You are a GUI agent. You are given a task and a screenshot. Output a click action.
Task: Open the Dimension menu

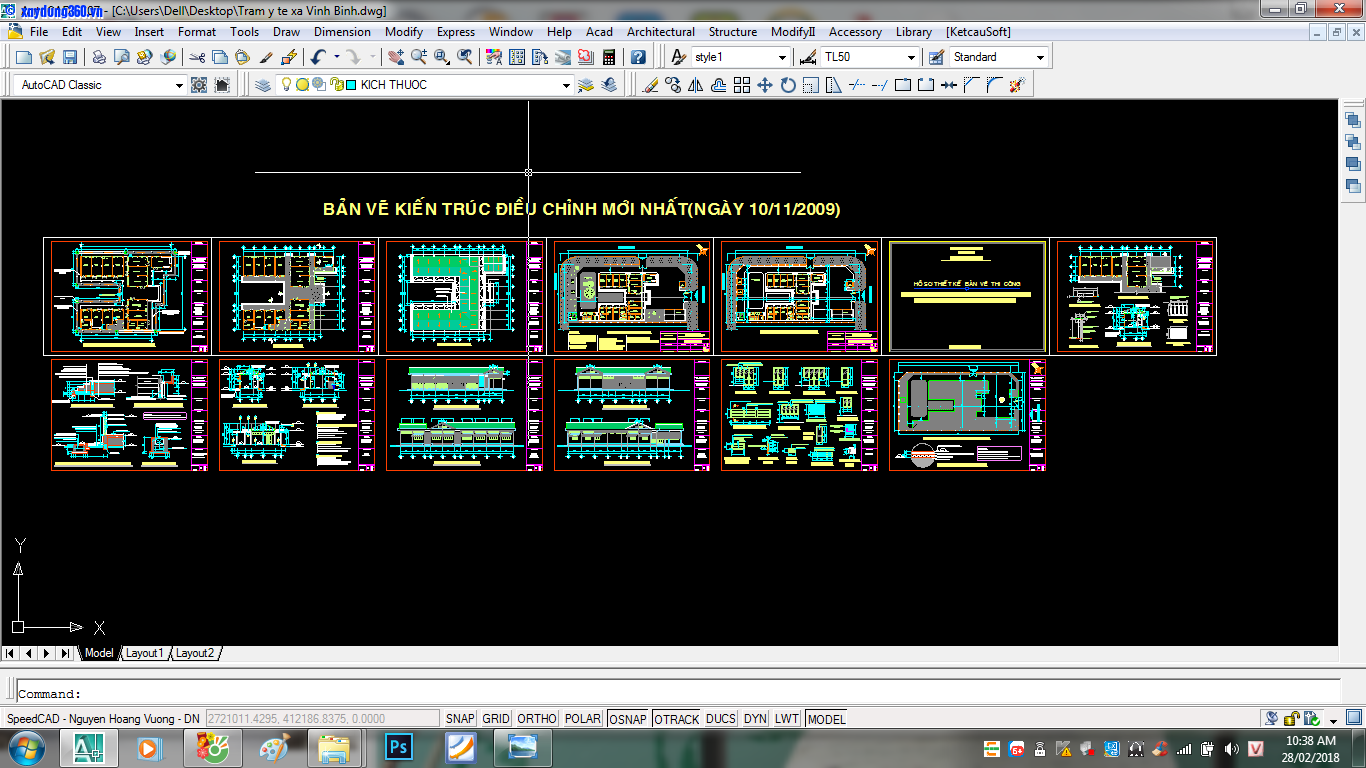click(342, 32)
